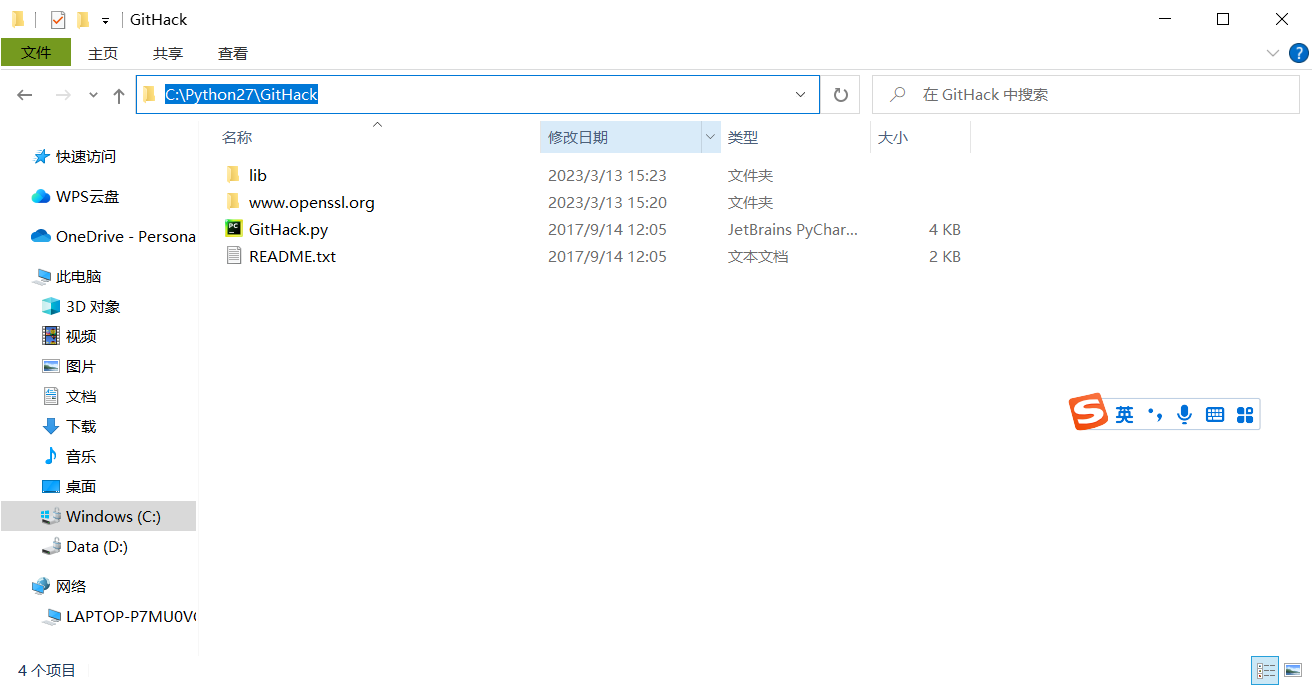Open the 查看 ribbon tab
Image resolution: width=1313 pixels, height=686 pixels.
tap(233, 53)
